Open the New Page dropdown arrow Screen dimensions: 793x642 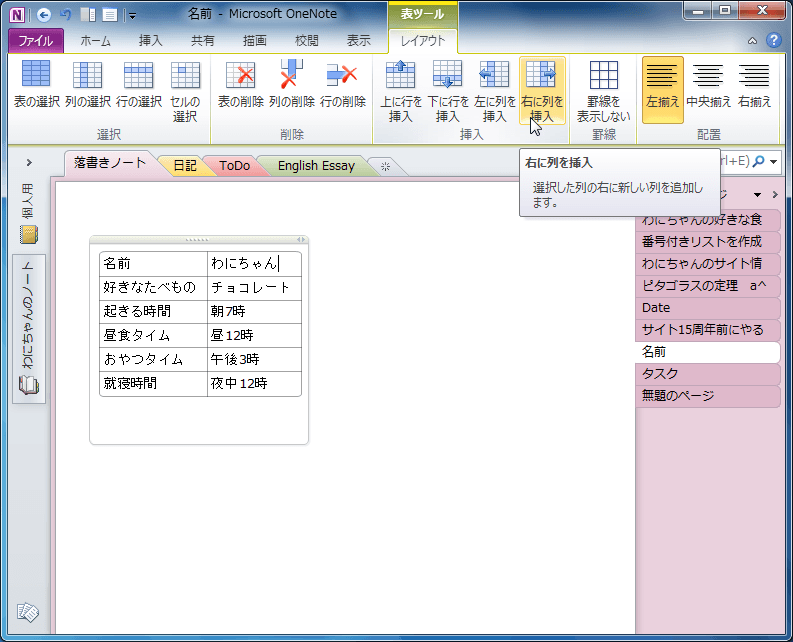tap(757, 195)
